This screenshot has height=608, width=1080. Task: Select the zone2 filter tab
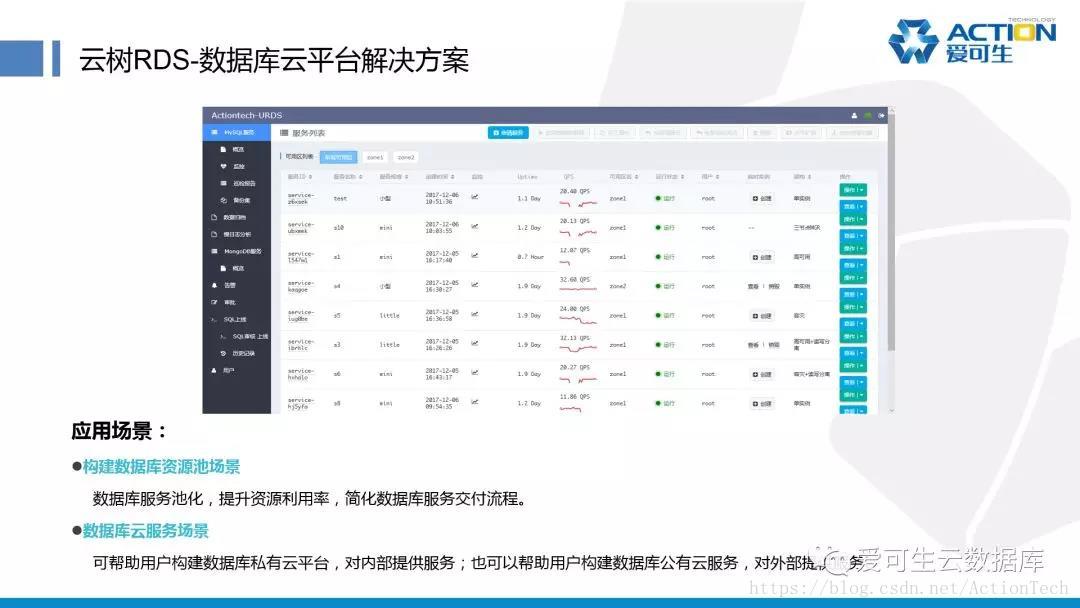[x=406, y=157]
